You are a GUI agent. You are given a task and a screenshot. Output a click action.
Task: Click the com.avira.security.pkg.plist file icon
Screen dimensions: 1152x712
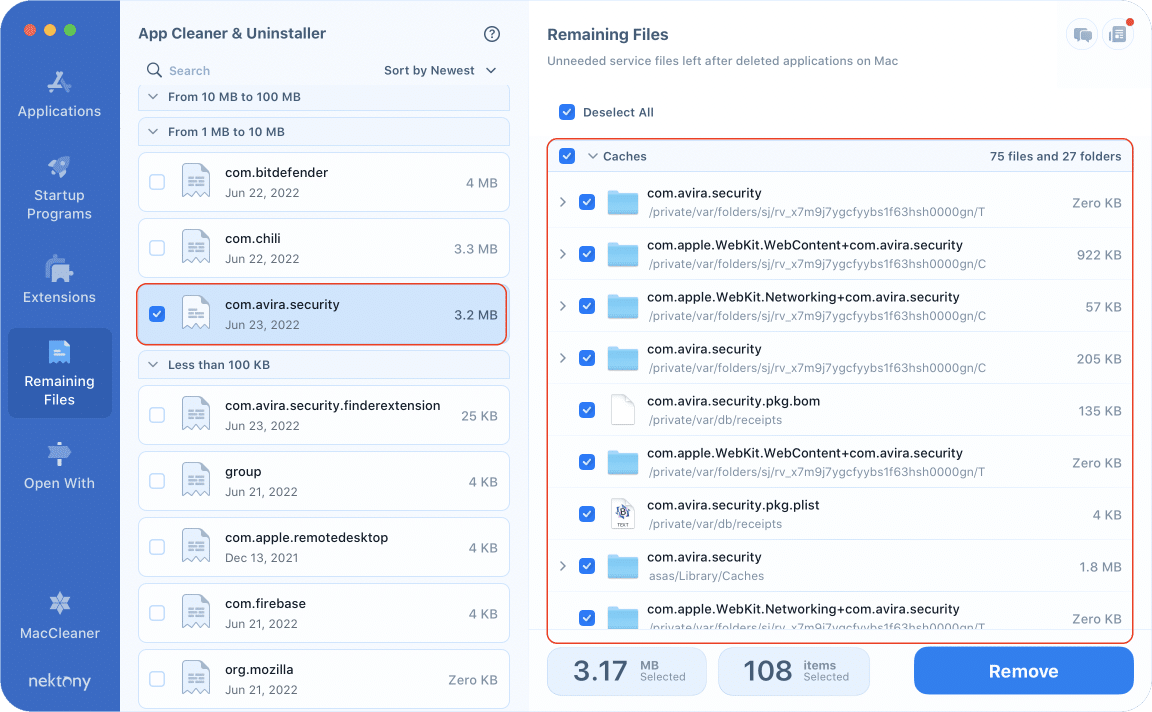pyautogui.click(x=623, y=514)
